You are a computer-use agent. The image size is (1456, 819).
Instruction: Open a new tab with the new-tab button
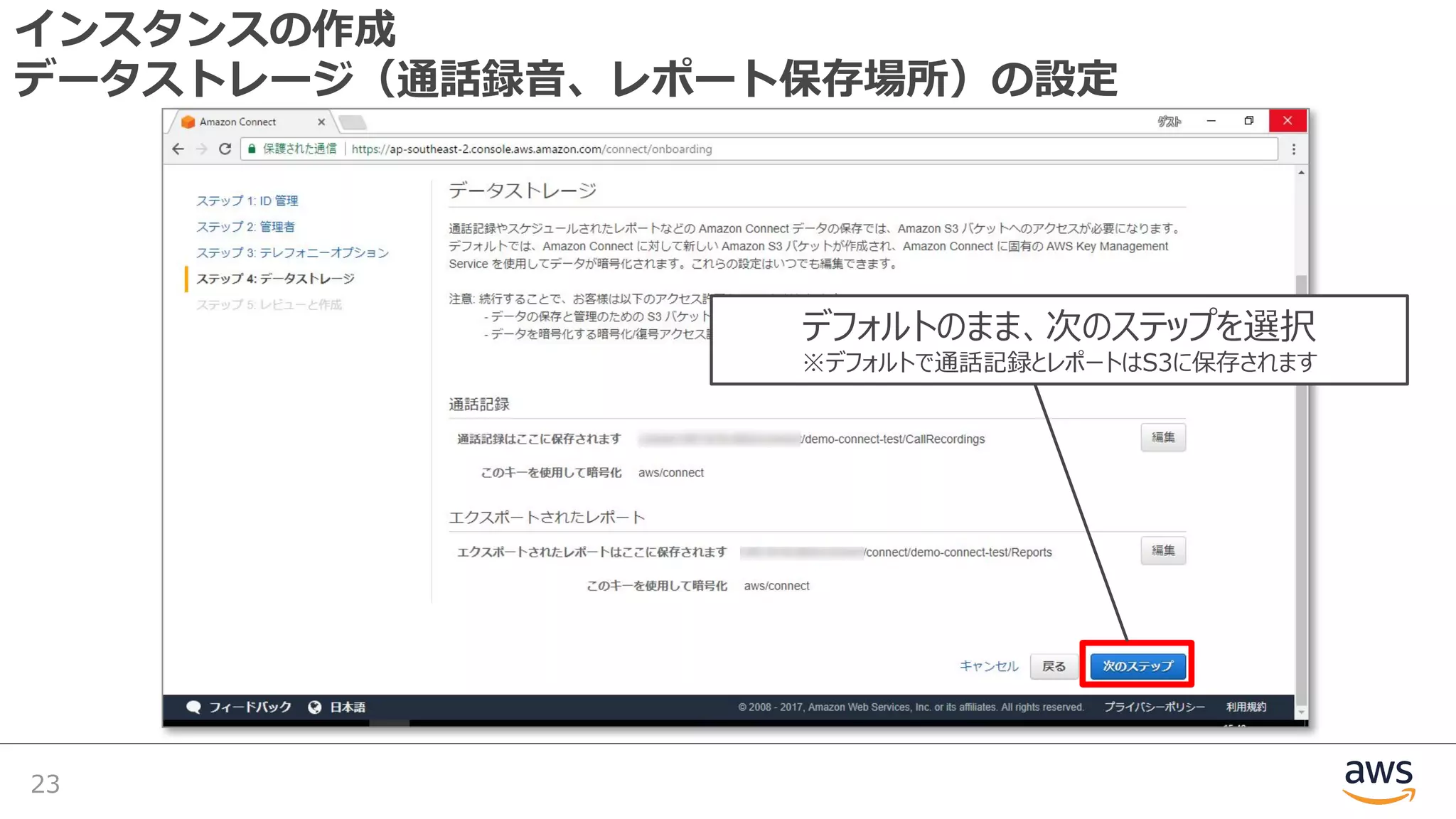pos(353,122)
